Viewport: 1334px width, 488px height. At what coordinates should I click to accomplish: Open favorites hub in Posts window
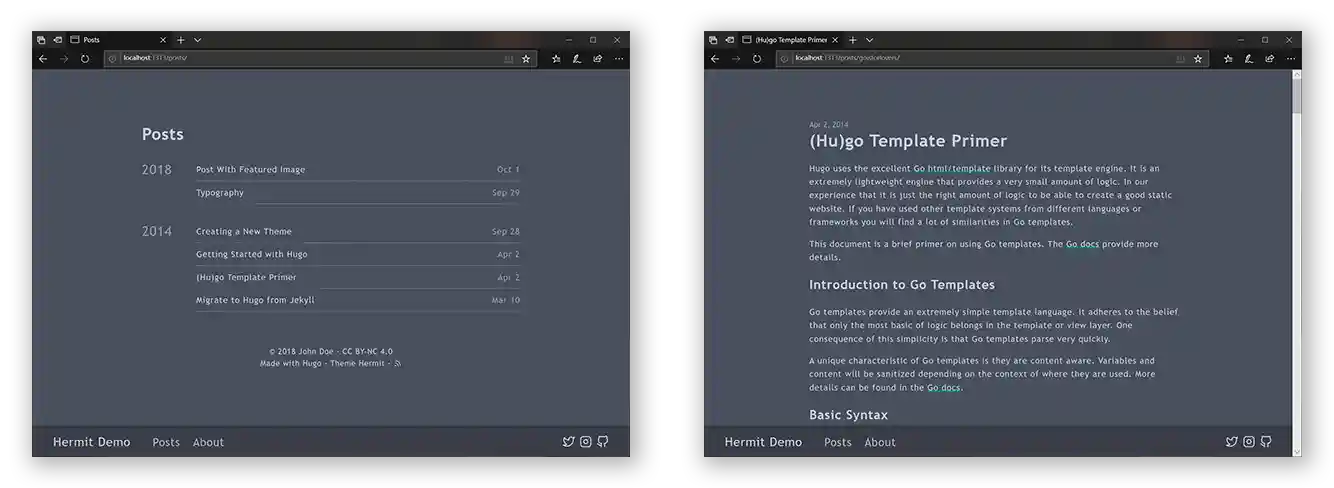pos(556,59)
